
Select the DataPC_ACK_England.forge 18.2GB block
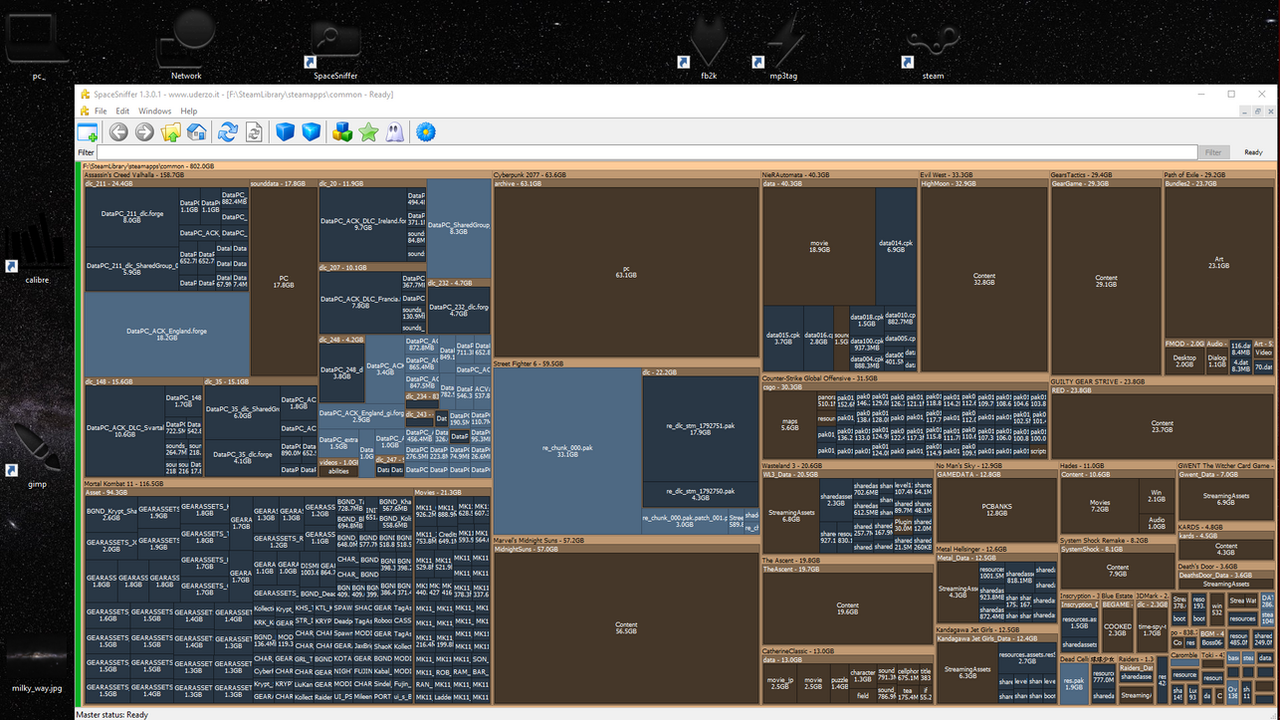coord(167,334)
